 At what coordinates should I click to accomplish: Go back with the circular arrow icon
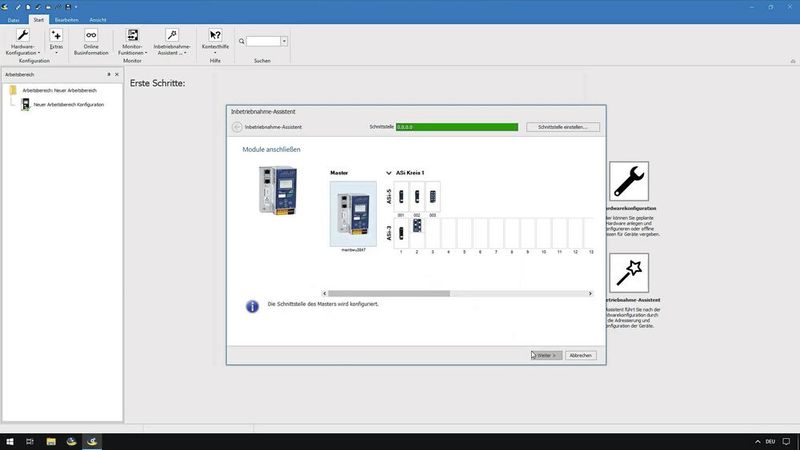point(237,127)
